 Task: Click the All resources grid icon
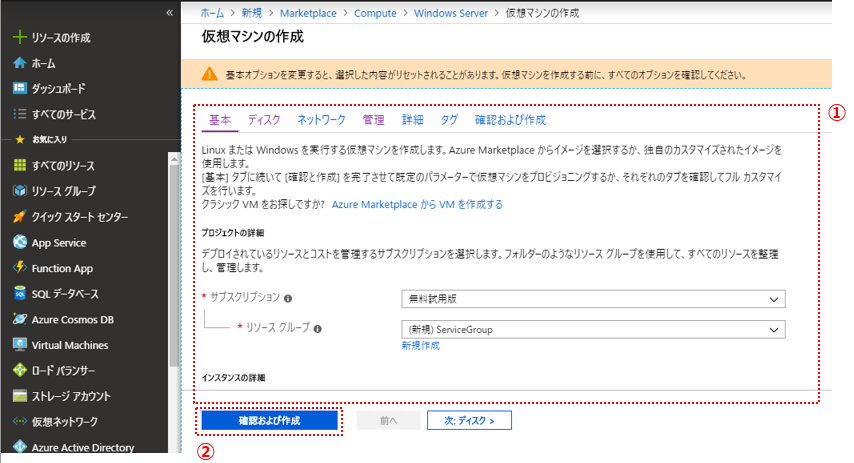point(20,165)
